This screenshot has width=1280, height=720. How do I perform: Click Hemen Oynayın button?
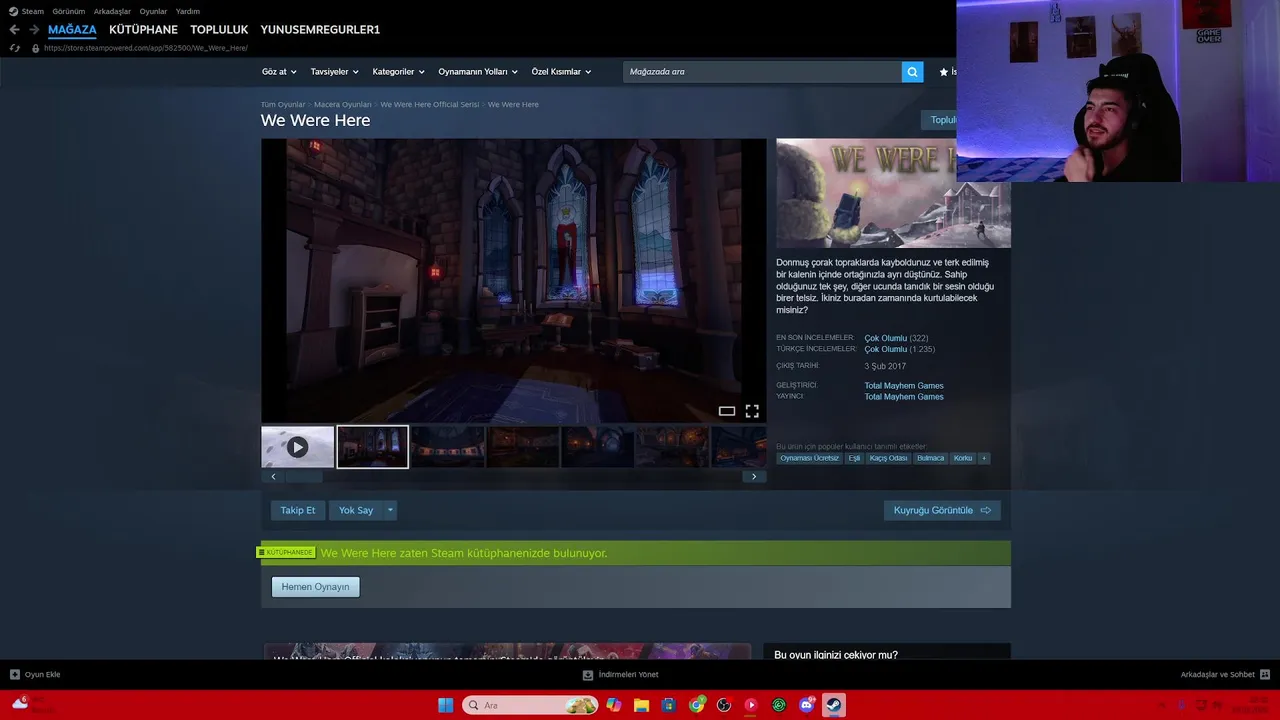315,587
